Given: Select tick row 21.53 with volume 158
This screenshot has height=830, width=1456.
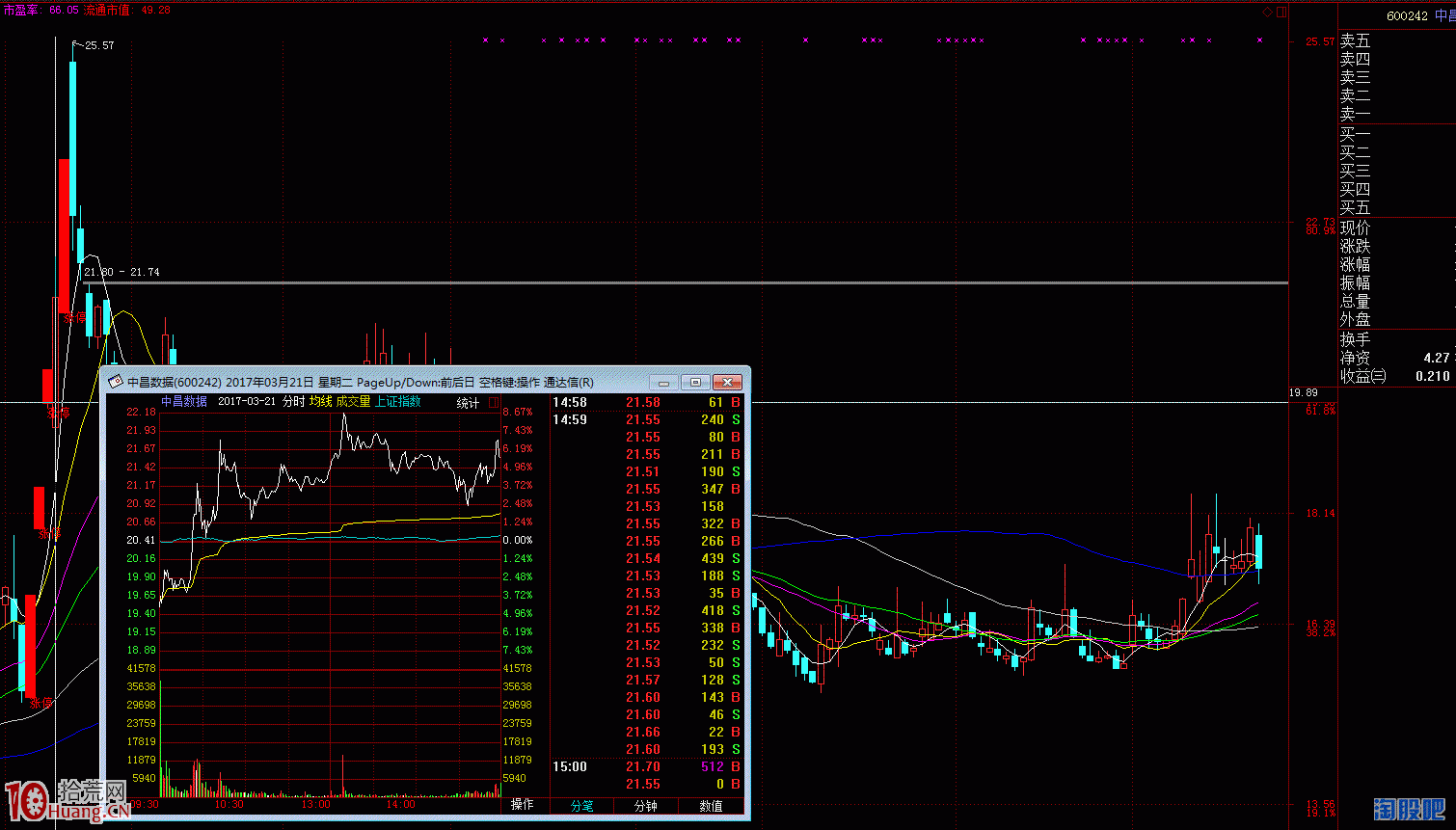Looking at the screenshot, I should [x=647, y=507].
